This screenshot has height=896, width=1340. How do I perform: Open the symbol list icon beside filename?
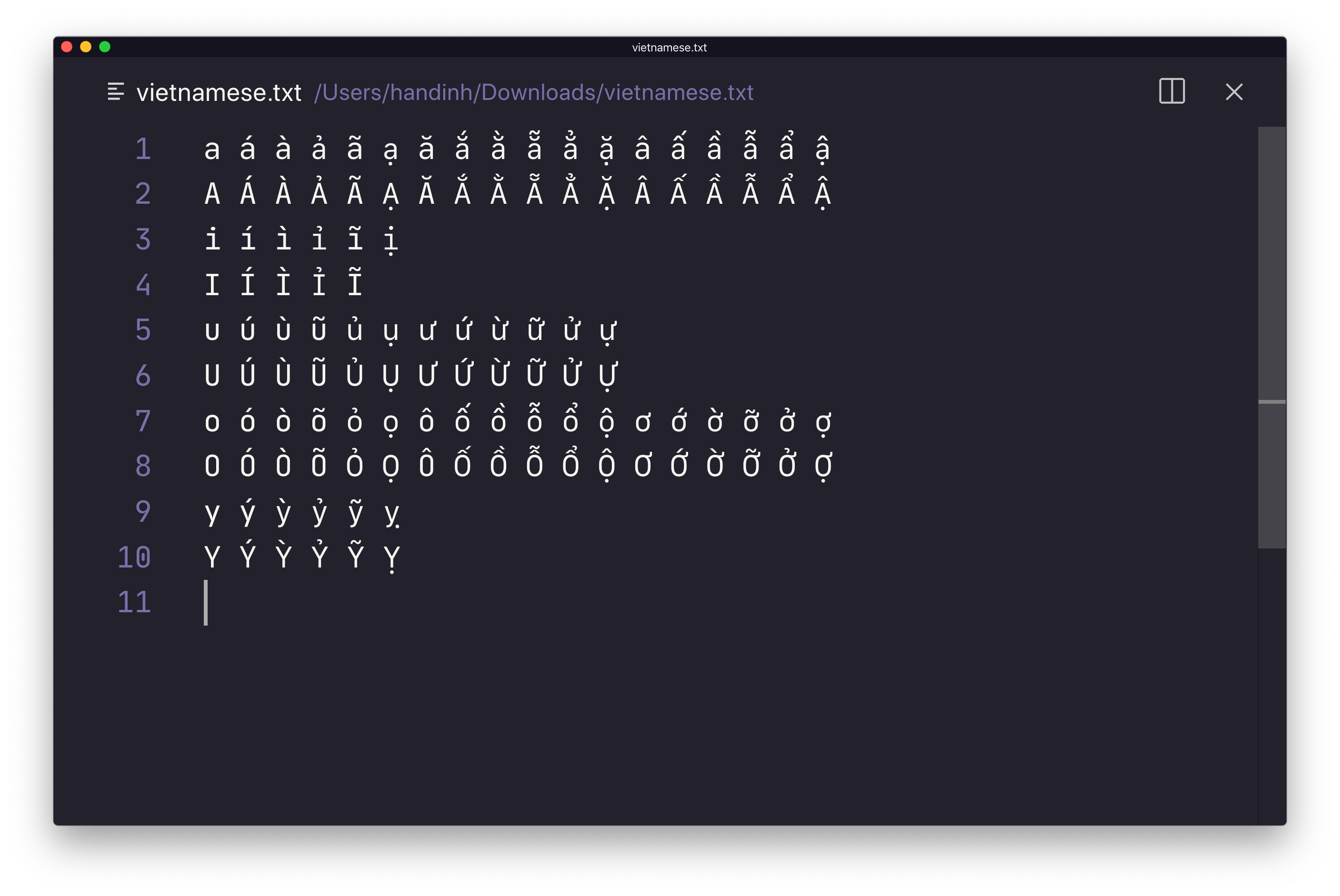point(116,91)
